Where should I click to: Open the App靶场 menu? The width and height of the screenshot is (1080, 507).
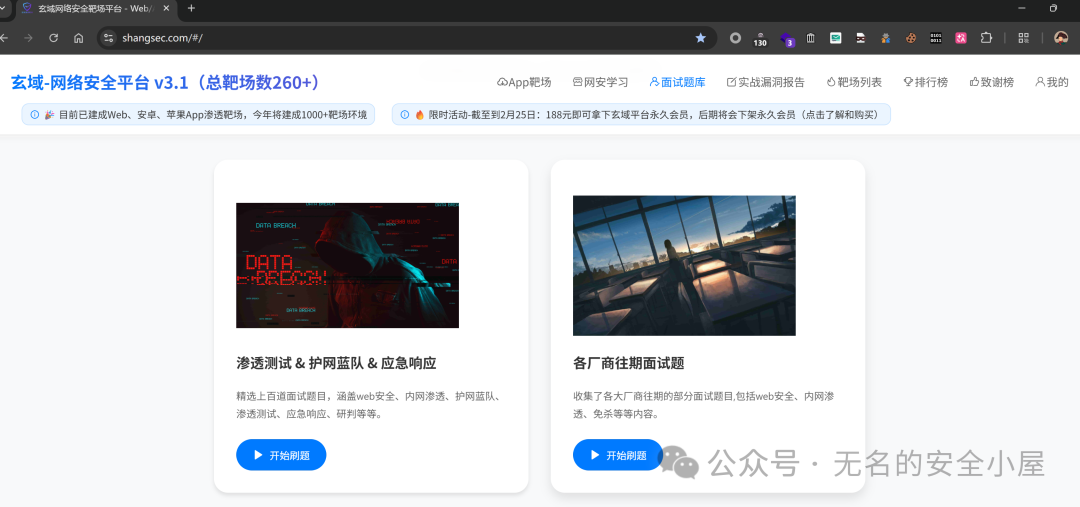[523, 82]
